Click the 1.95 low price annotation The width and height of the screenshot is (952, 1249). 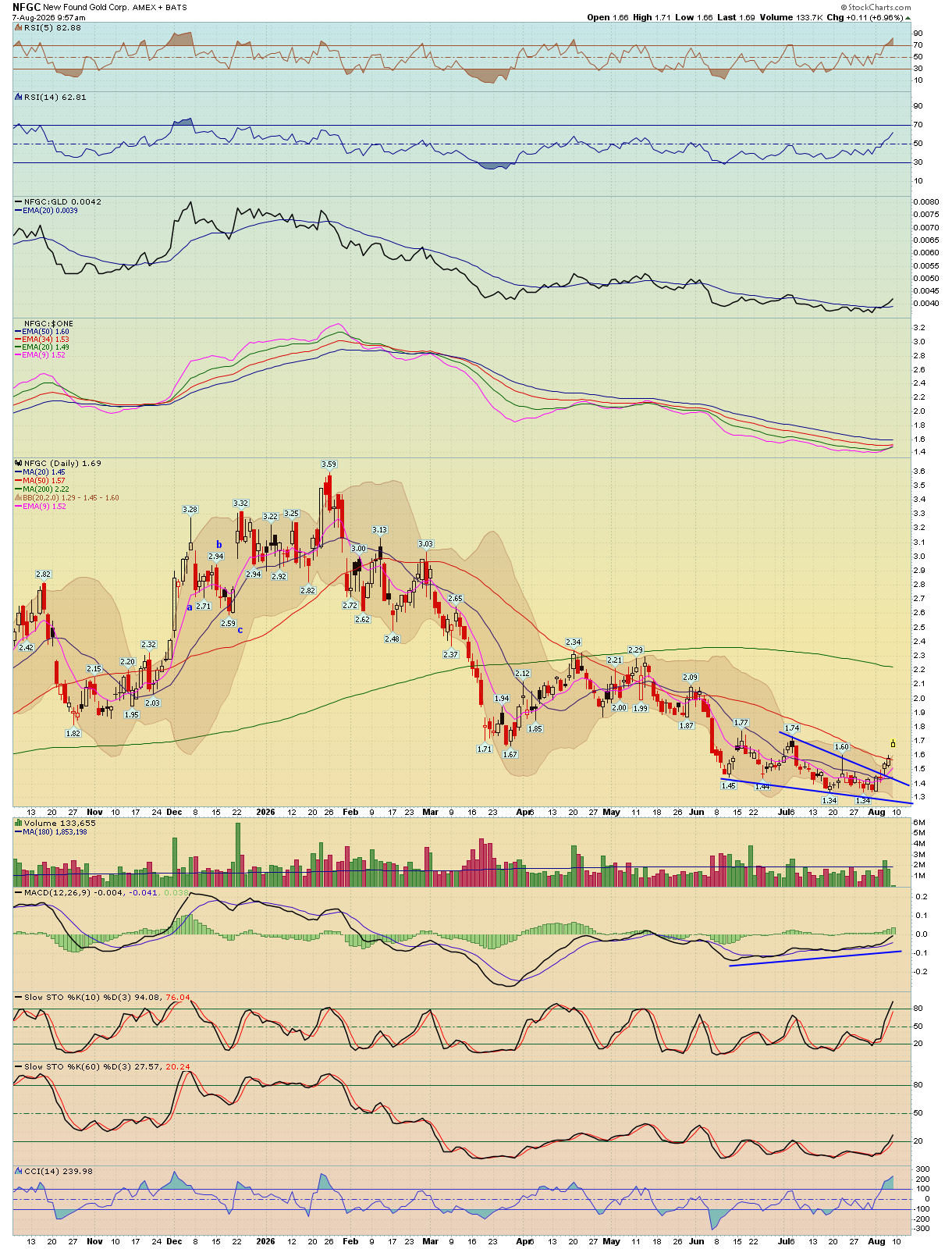click(131, 715)
